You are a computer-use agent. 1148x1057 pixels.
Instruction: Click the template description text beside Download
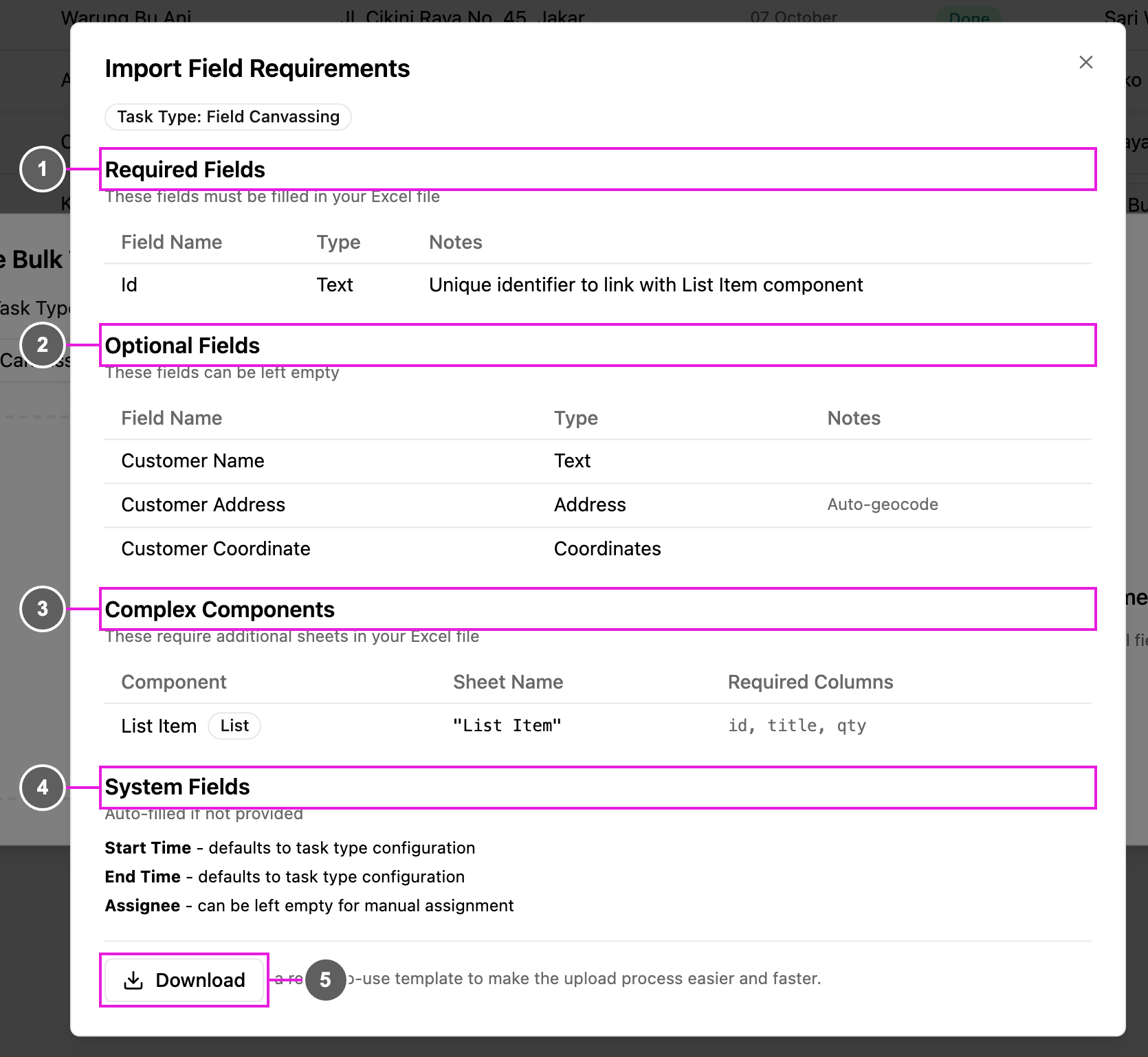[x=548, y=979]
